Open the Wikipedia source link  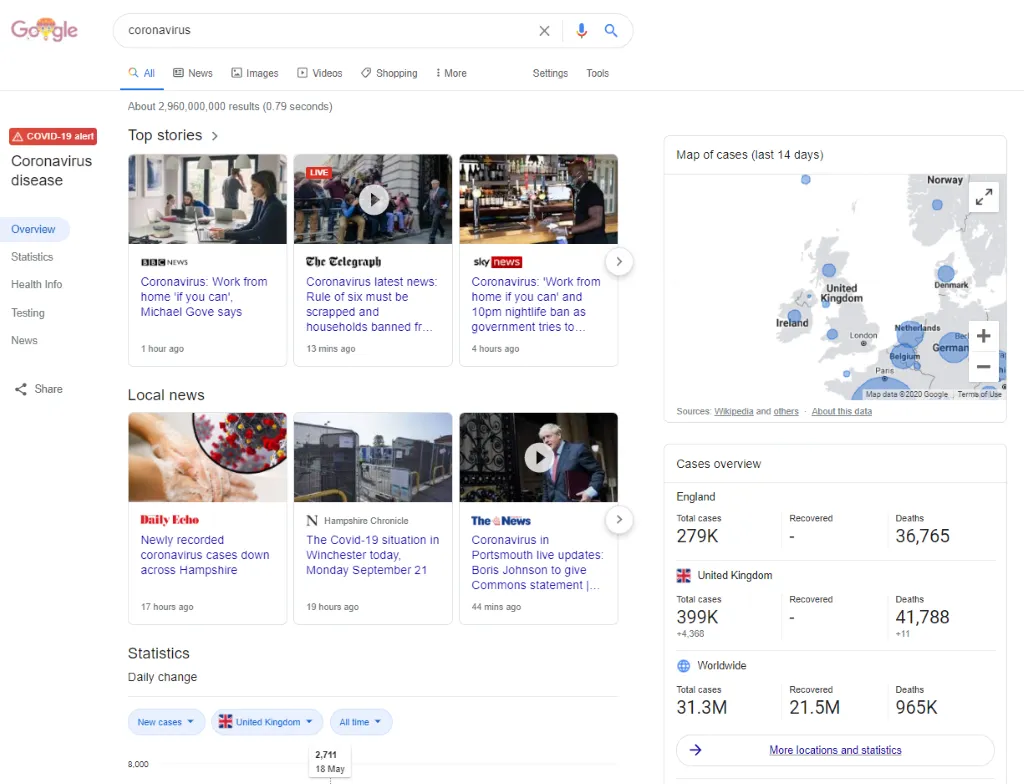[x=733, y=412]
